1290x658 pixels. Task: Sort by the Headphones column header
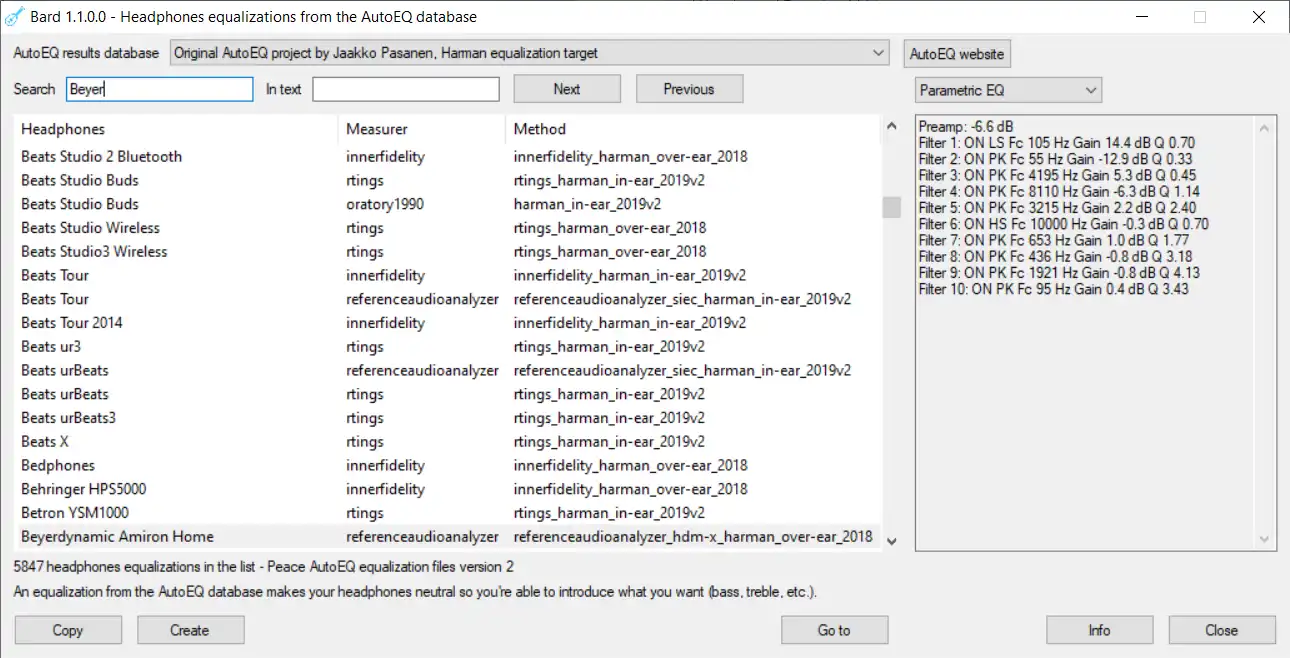click(x=176, y=129)
